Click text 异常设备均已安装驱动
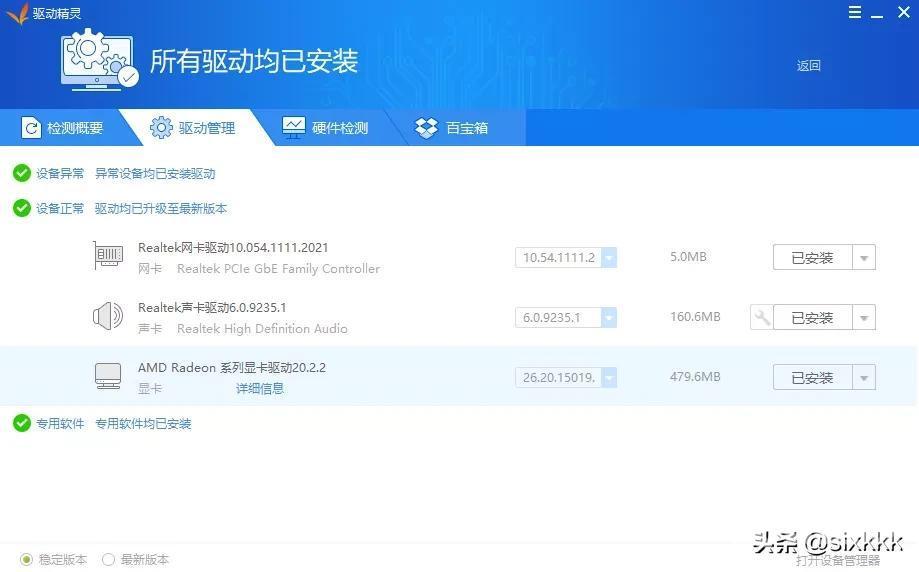Image resolution: width=919 pixels, height=572 pixels. (155, 173)
